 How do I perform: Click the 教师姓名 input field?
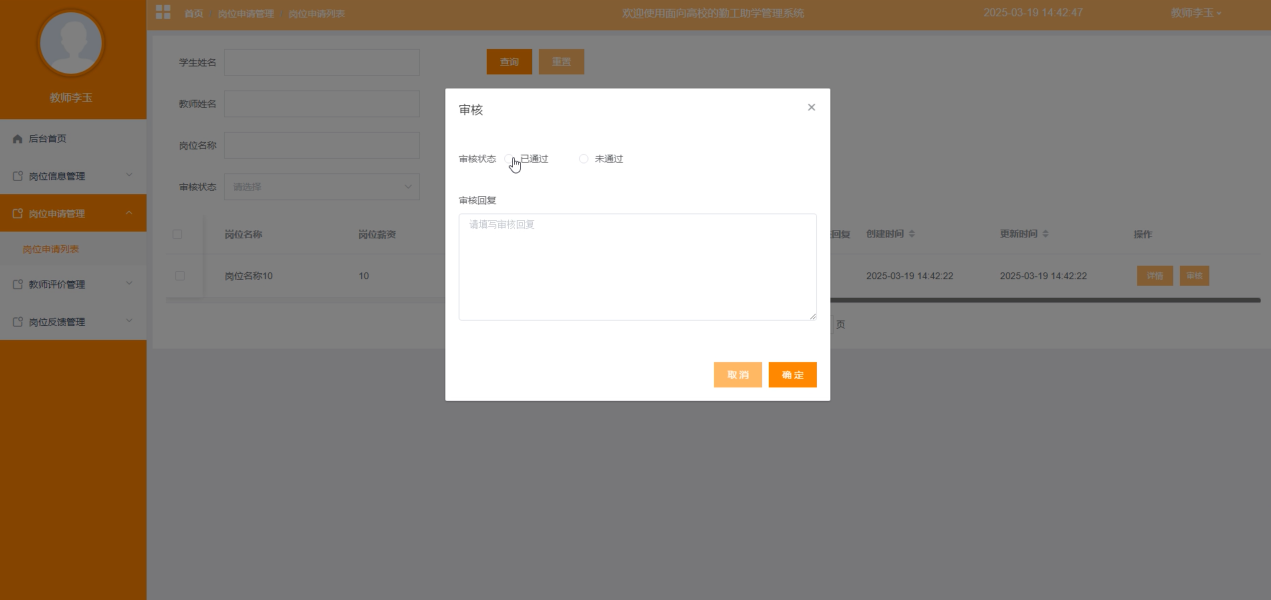coord(322,104)
